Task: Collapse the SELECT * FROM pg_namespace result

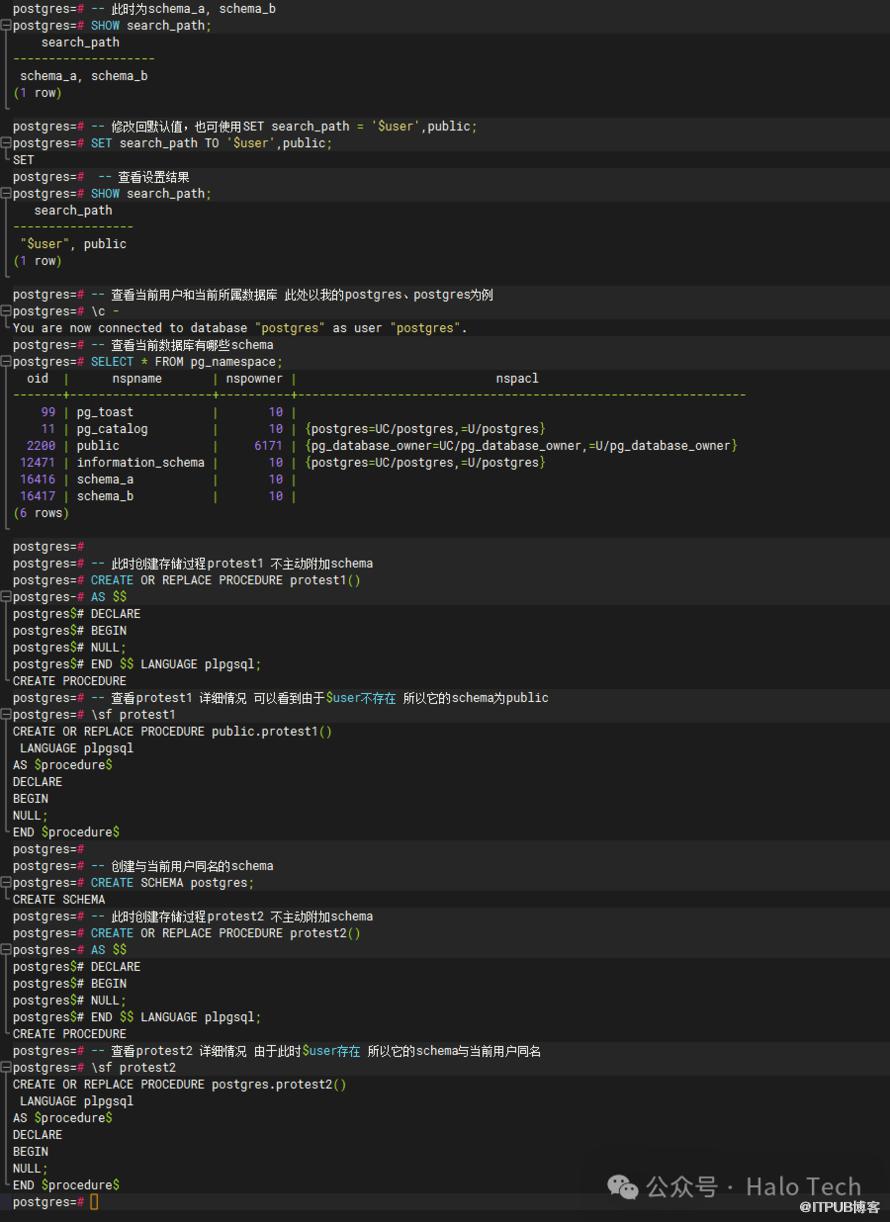Action: tap(5, 362)
